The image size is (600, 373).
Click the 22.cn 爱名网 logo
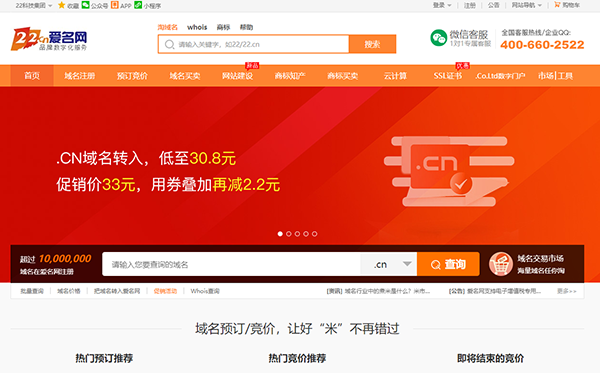coord(49,39)
